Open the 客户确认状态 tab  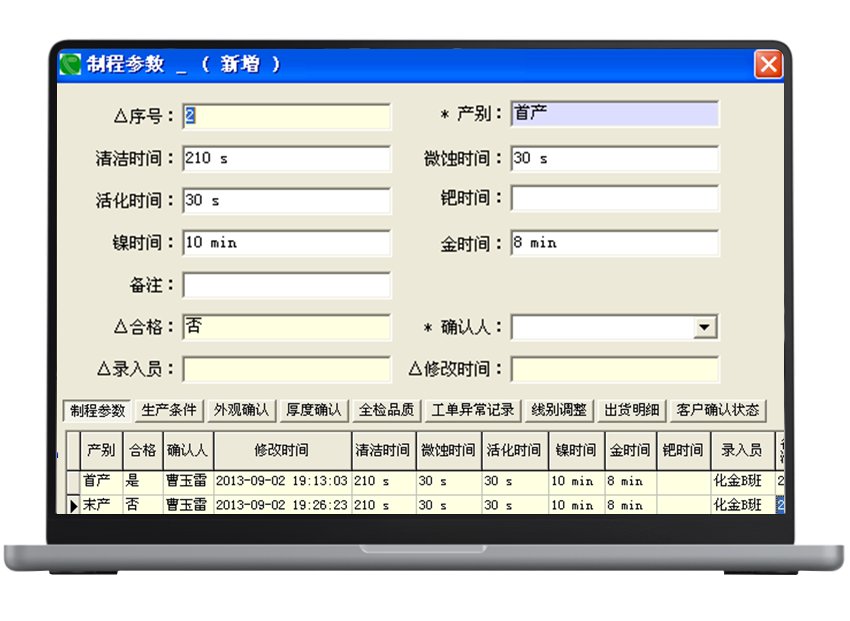(717, 410)
